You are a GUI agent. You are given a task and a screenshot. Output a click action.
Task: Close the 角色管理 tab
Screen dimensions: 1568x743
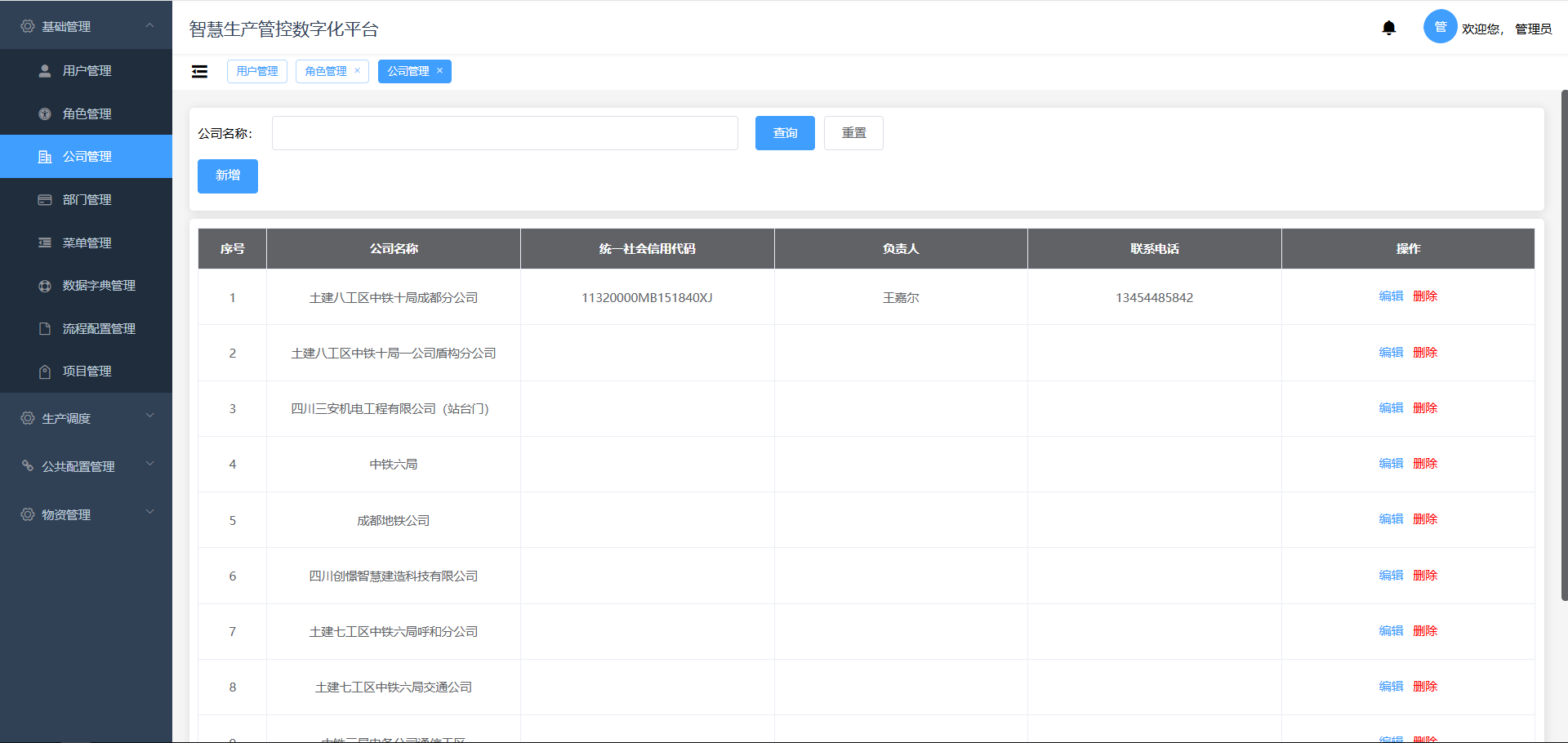[357, 71]
